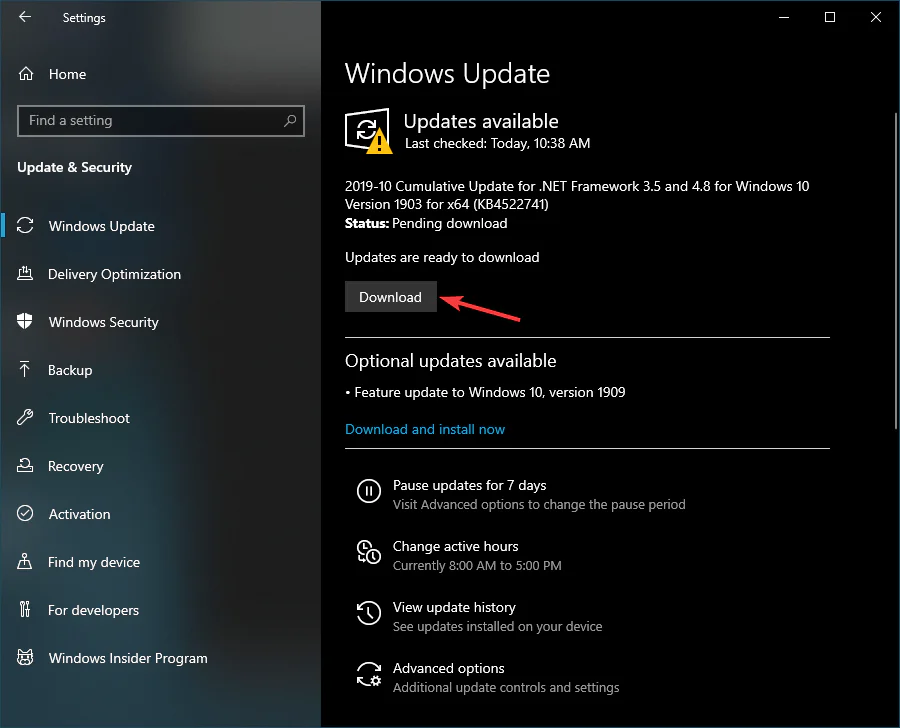The height and width of the screenshot is (728, 900).
Task: Click the update history clock icon
Action: coord(368,613)
